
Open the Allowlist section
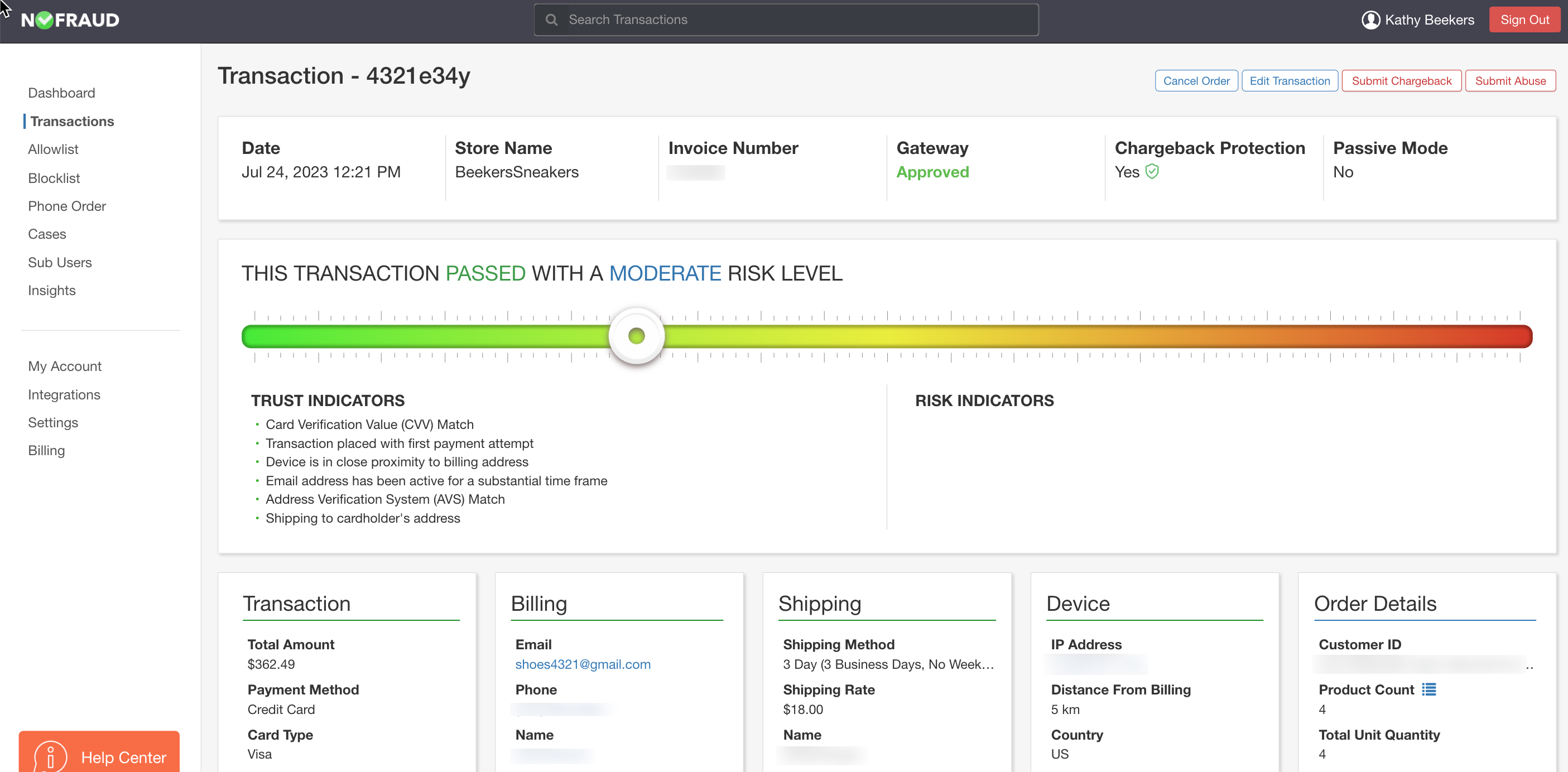(53, 149)
